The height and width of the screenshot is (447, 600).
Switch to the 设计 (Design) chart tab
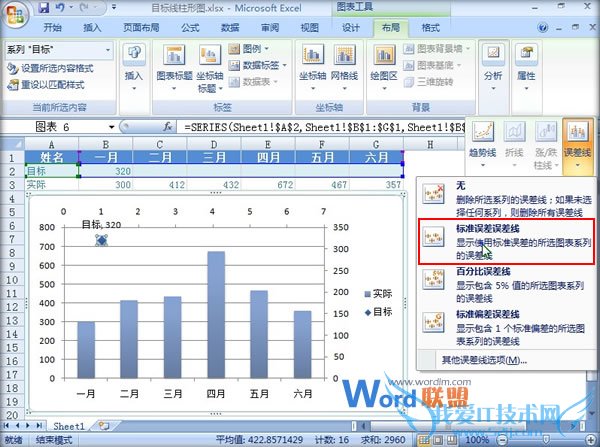point(351,28)
